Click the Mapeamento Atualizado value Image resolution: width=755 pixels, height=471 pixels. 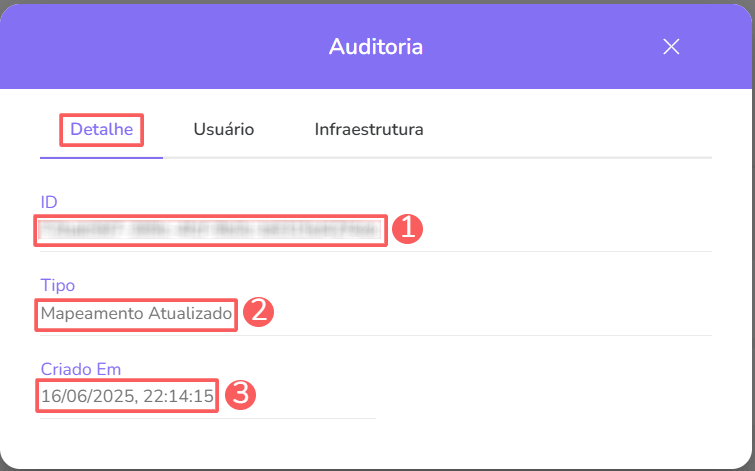coord(137,314)
